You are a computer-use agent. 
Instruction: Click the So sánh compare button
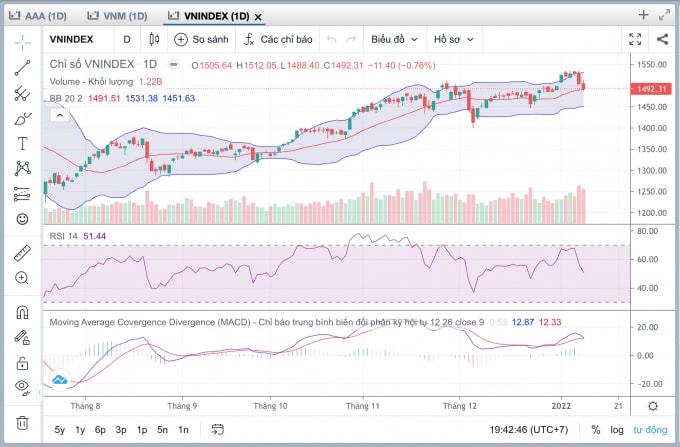click(x=201, y=39)
